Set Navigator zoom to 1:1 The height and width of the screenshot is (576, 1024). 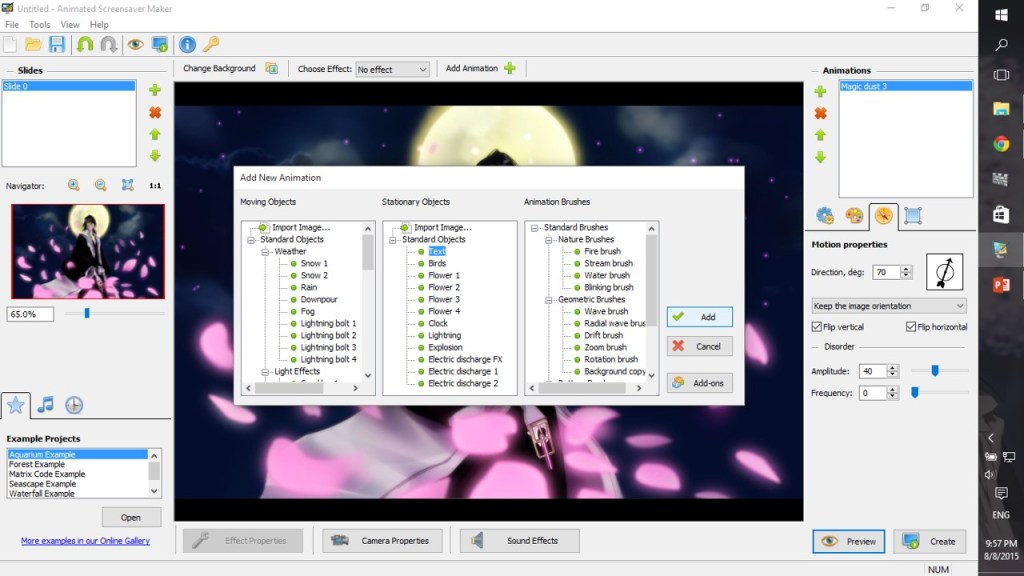click(155, 185)
